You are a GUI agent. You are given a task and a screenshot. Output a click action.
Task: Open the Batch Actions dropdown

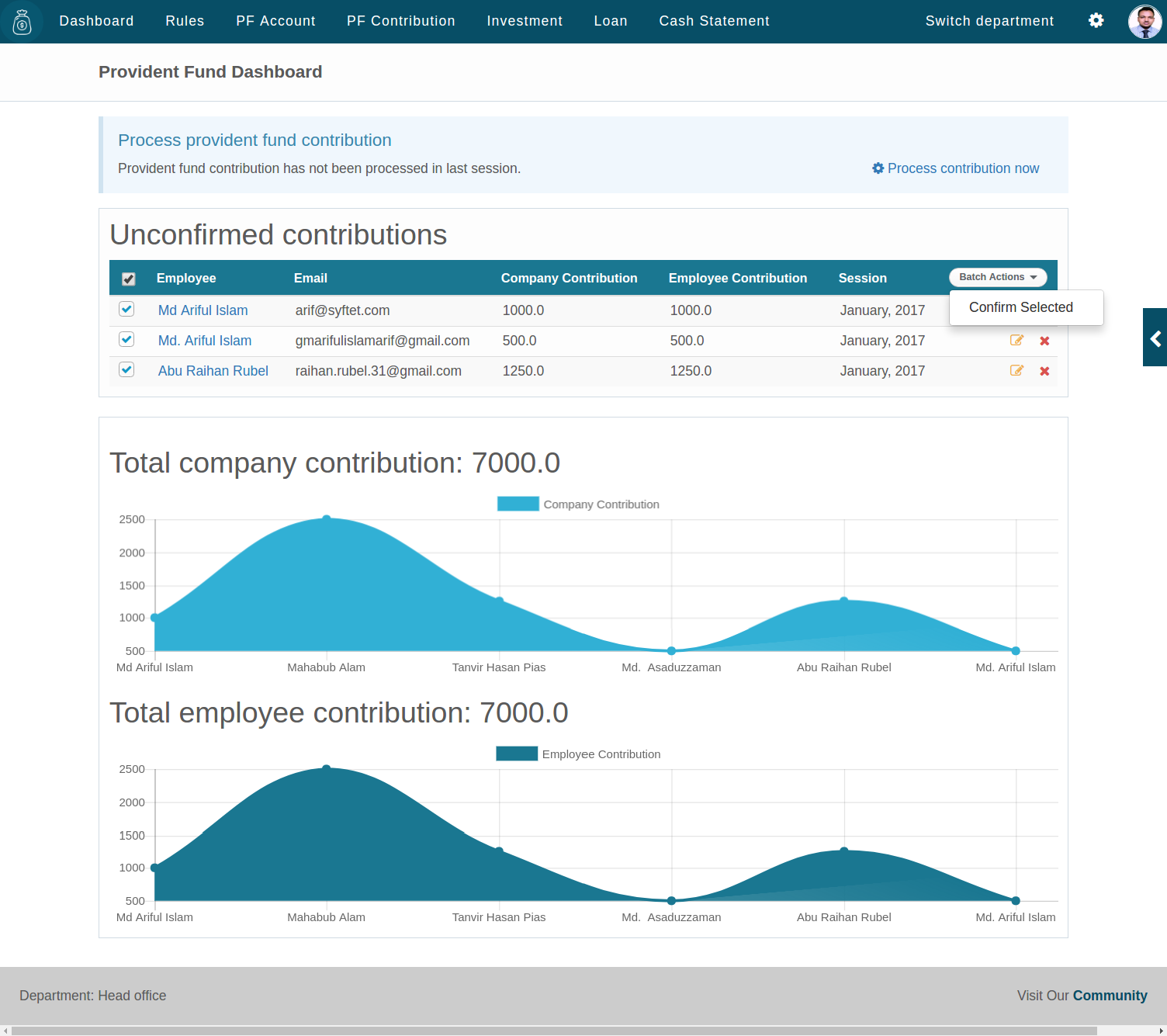click(997, 277)
